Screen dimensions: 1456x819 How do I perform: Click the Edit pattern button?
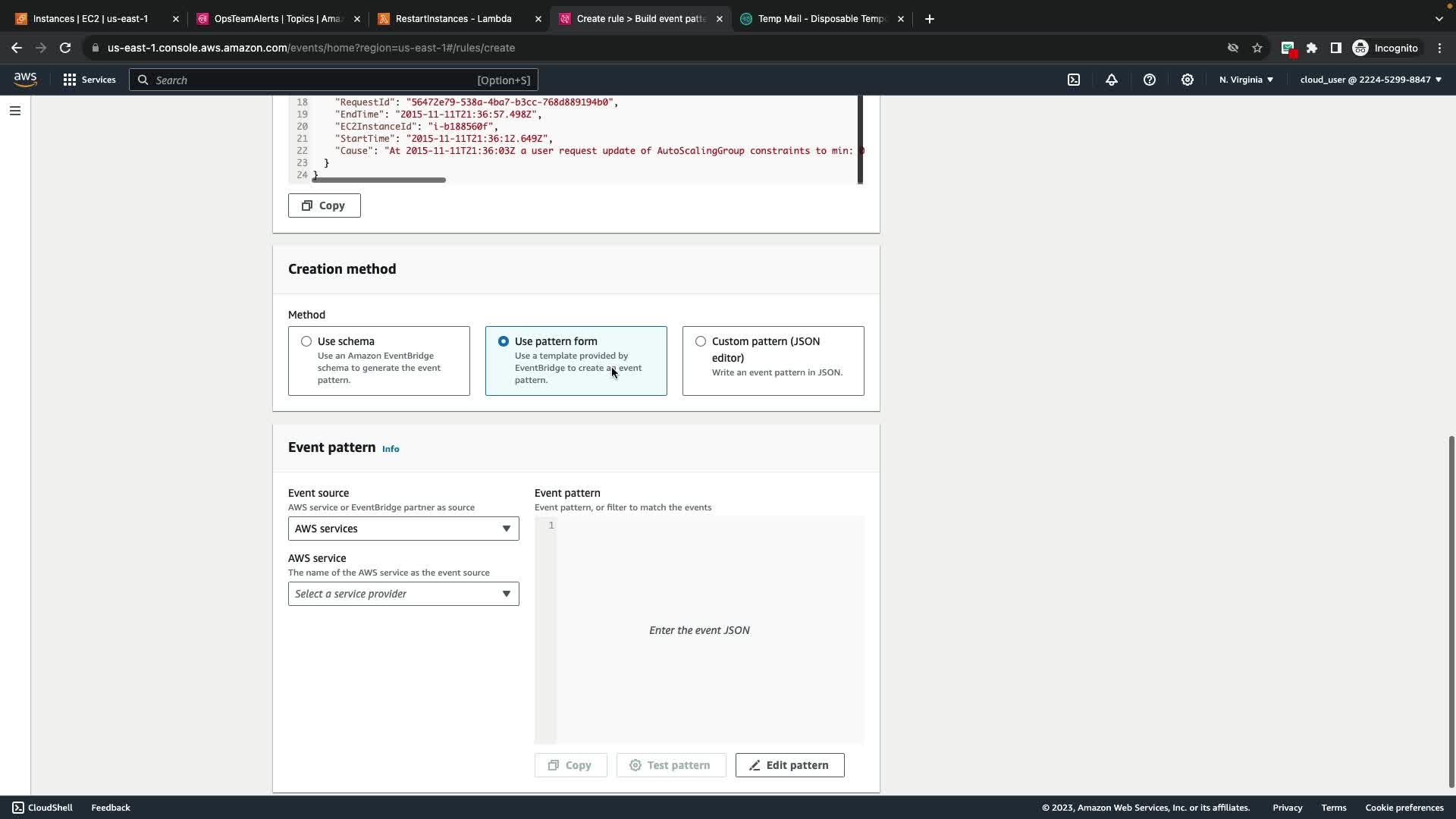point(789,765)
